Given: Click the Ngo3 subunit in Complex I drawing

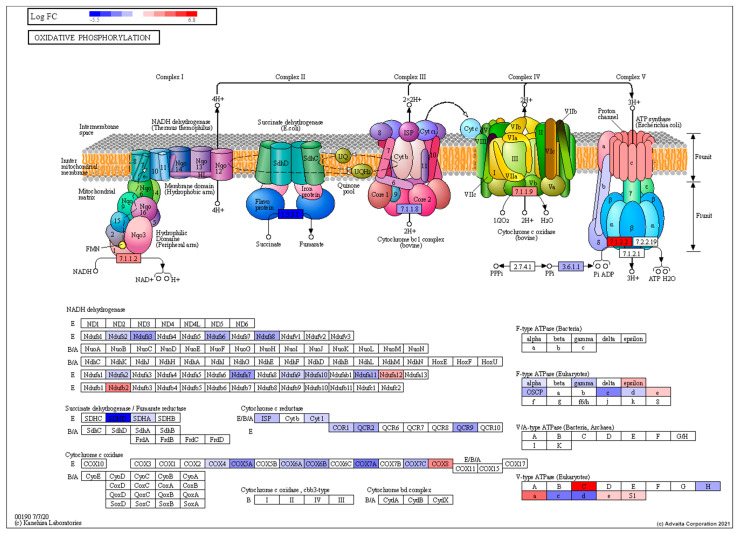Looking at the screenshot, I should point(138,235).
